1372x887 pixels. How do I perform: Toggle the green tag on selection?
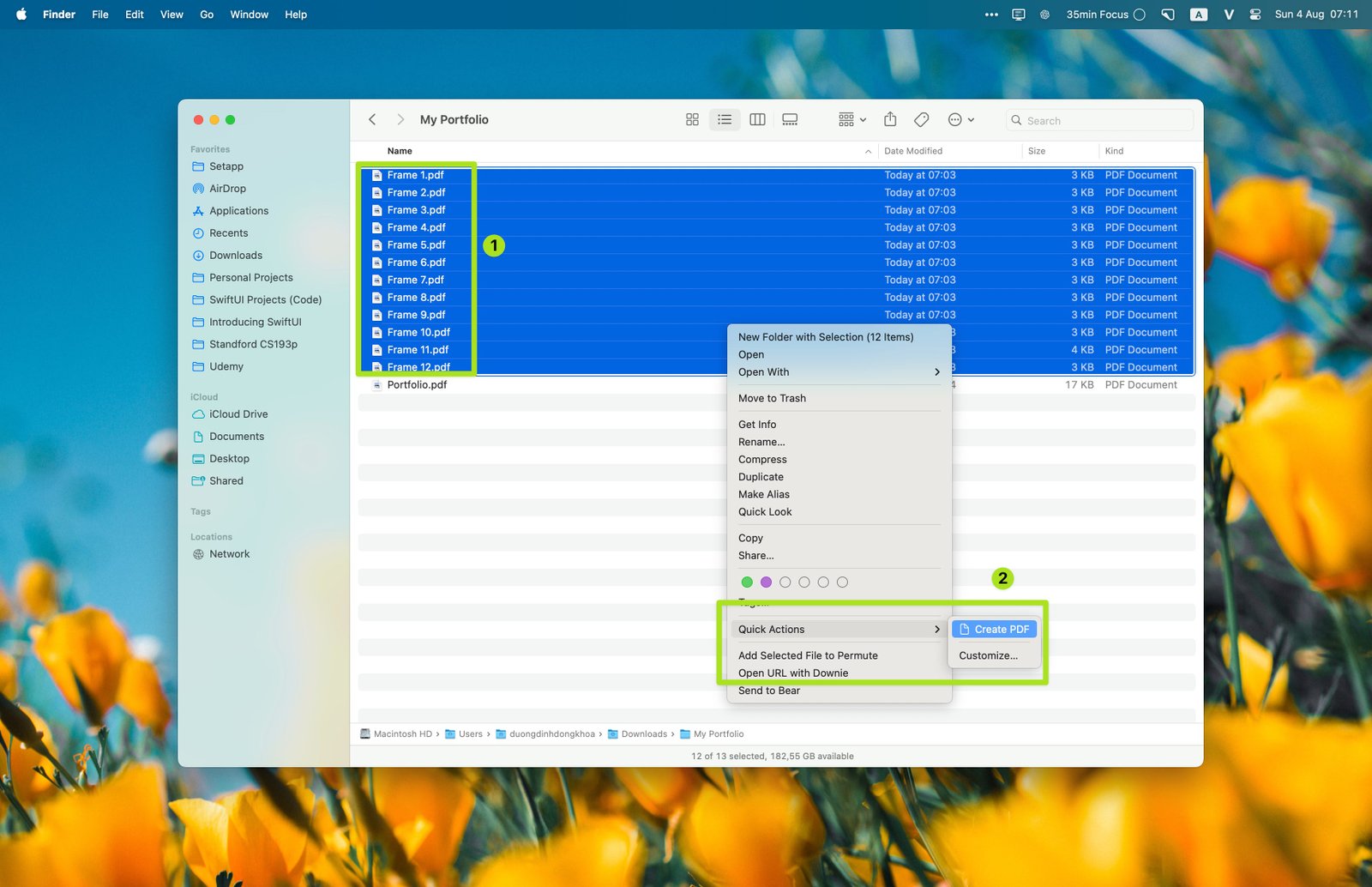point(747,582)
